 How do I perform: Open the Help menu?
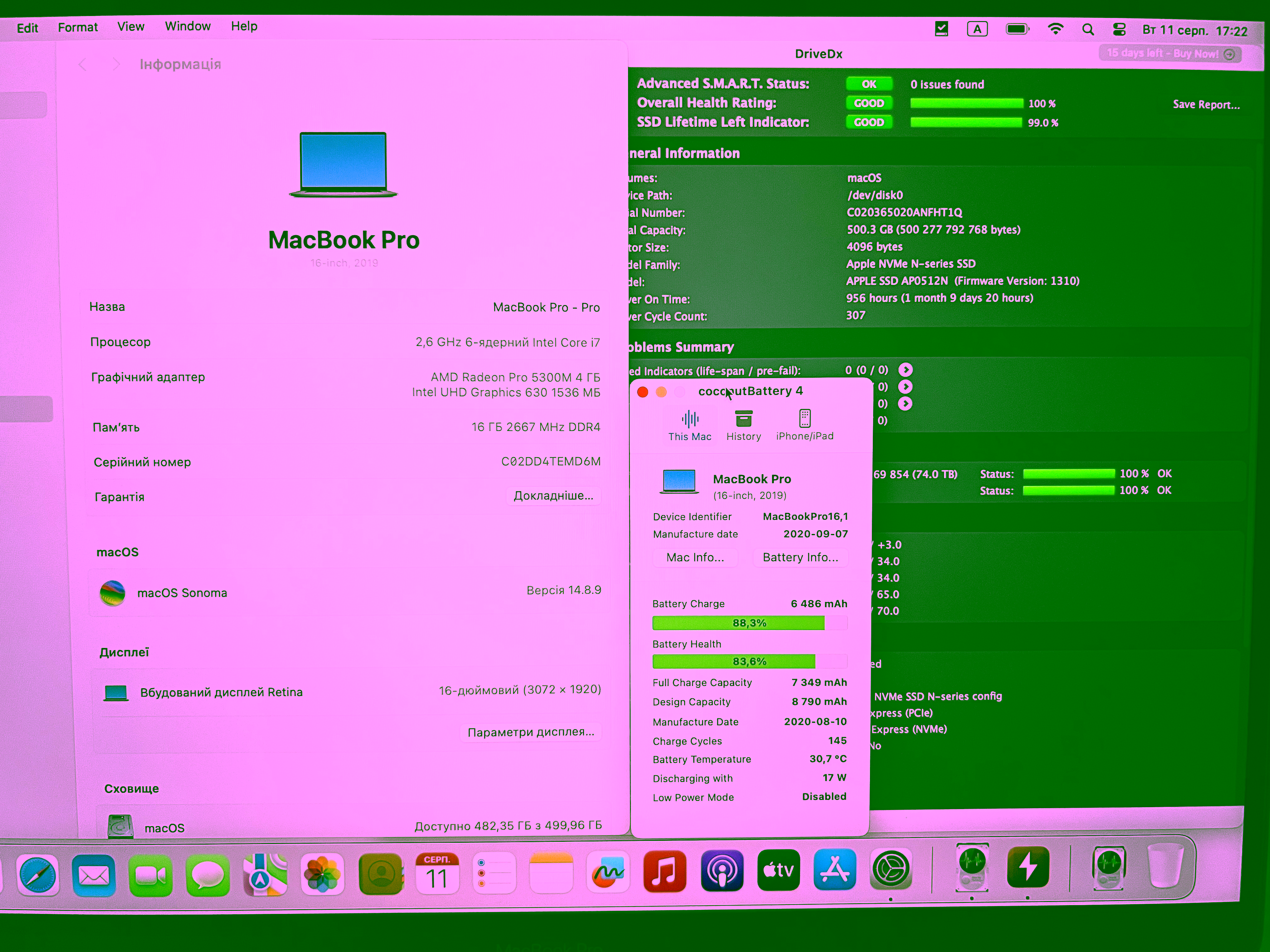click(x=244, y=26)
